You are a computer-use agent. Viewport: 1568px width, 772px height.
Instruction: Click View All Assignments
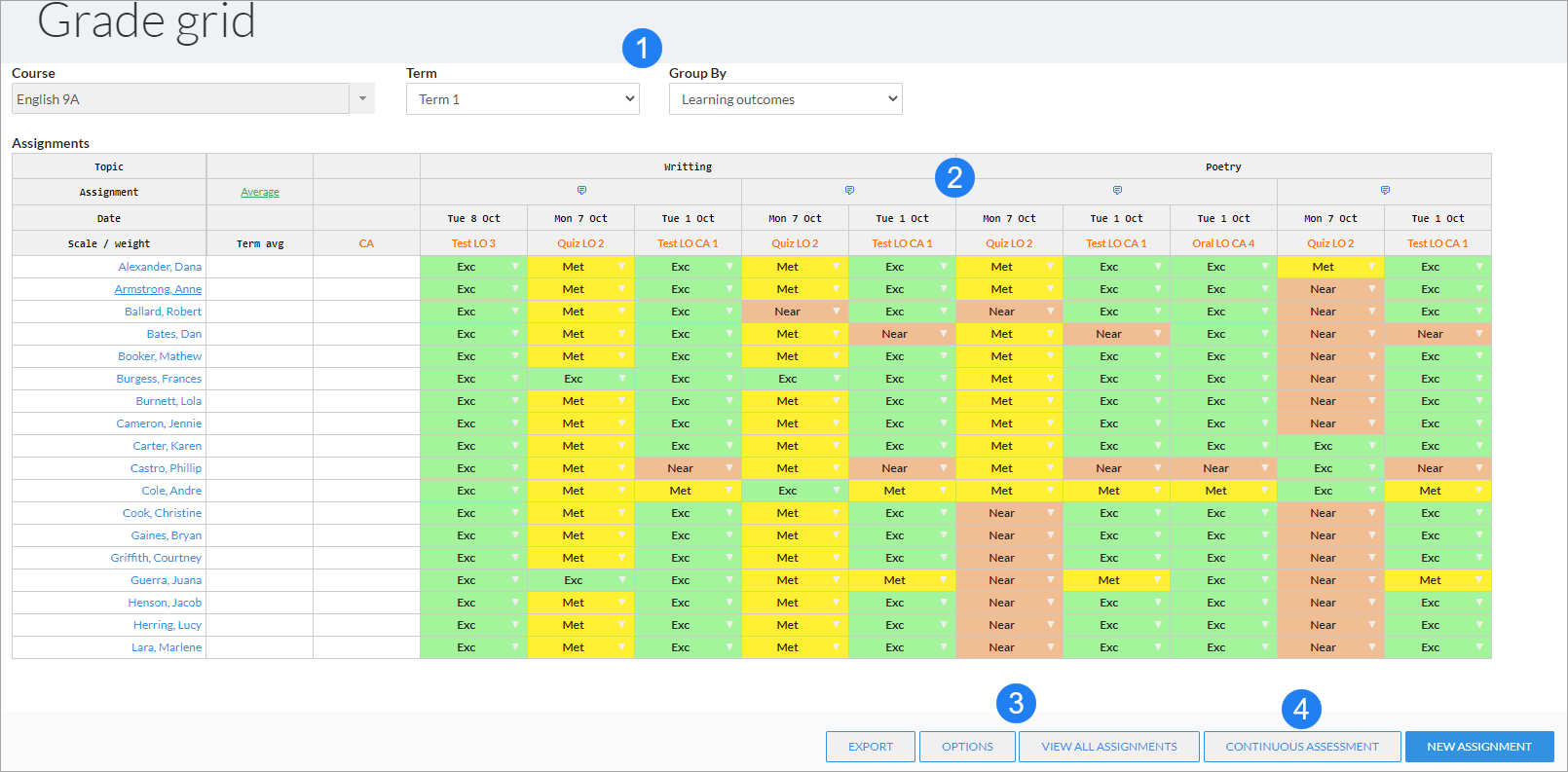(x=1109, y=747)
